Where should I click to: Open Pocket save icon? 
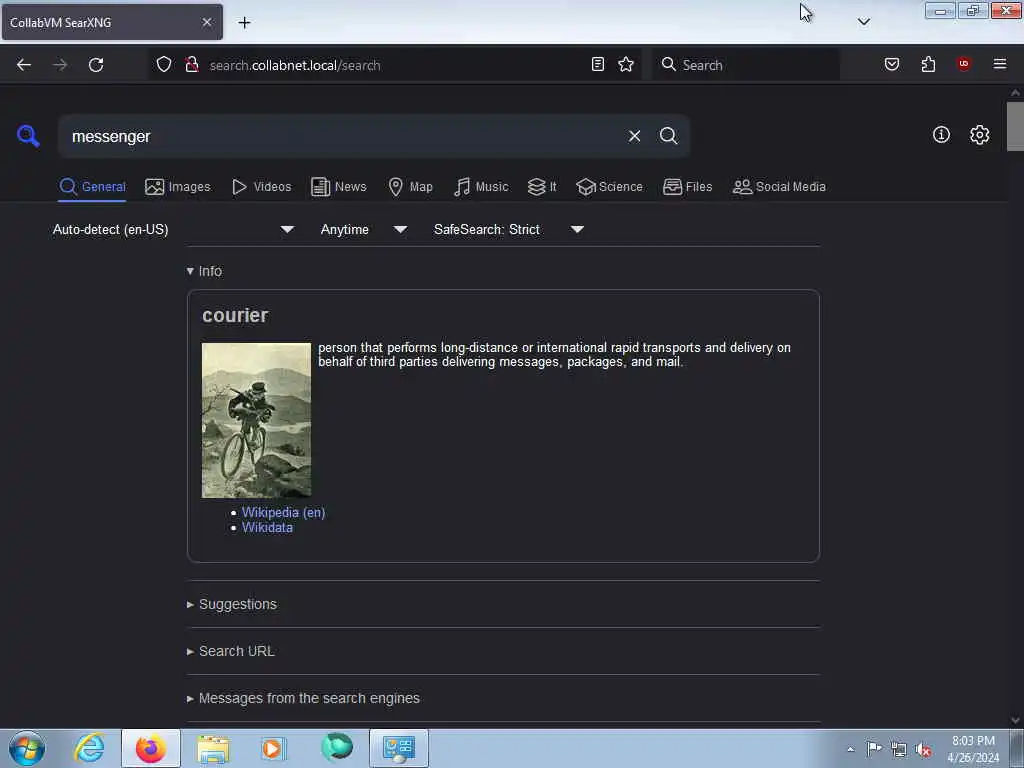click(891, 64)
